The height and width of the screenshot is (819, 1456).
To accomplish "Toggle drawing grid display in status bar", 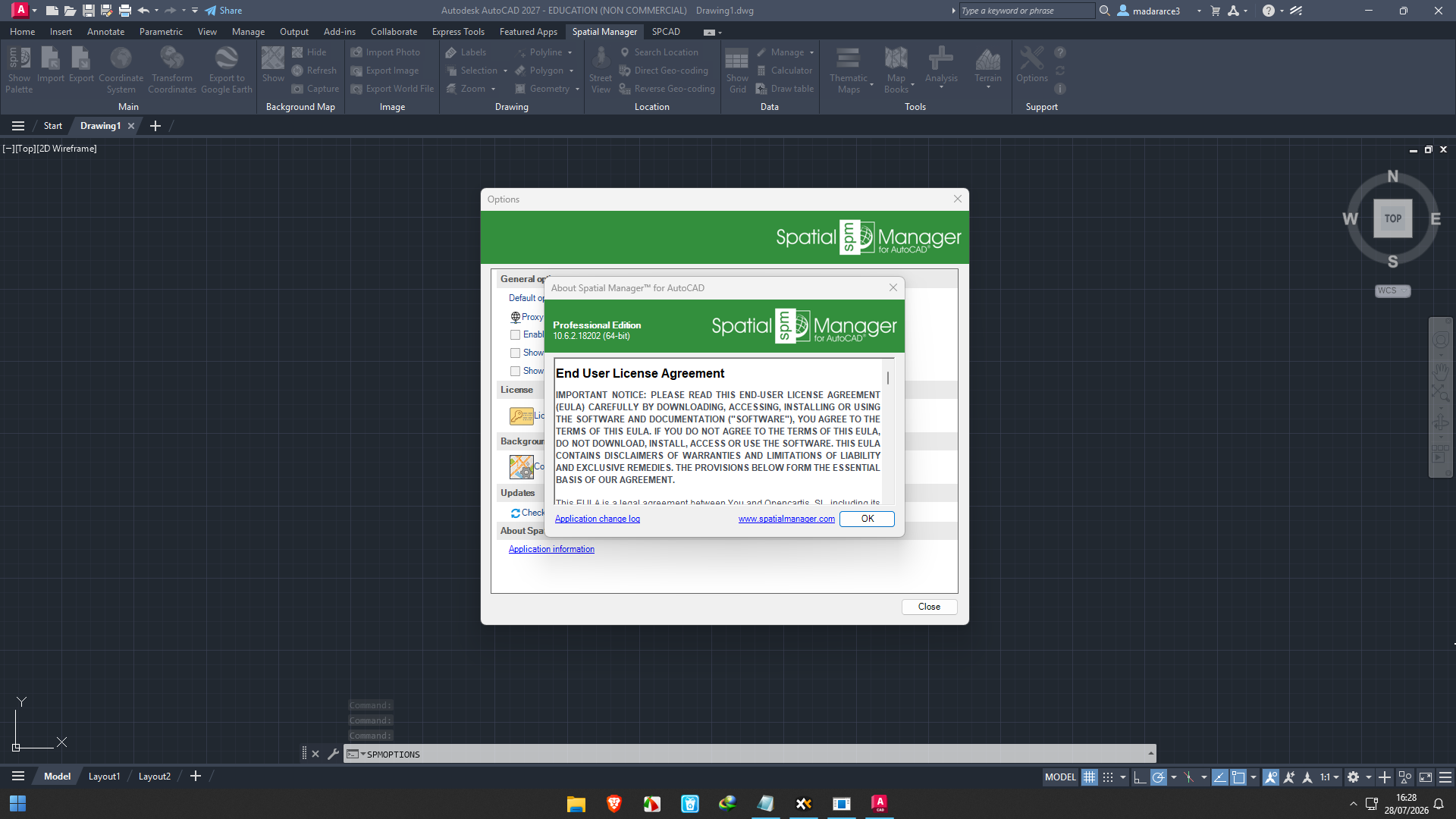I will (x=1089, y=777).
